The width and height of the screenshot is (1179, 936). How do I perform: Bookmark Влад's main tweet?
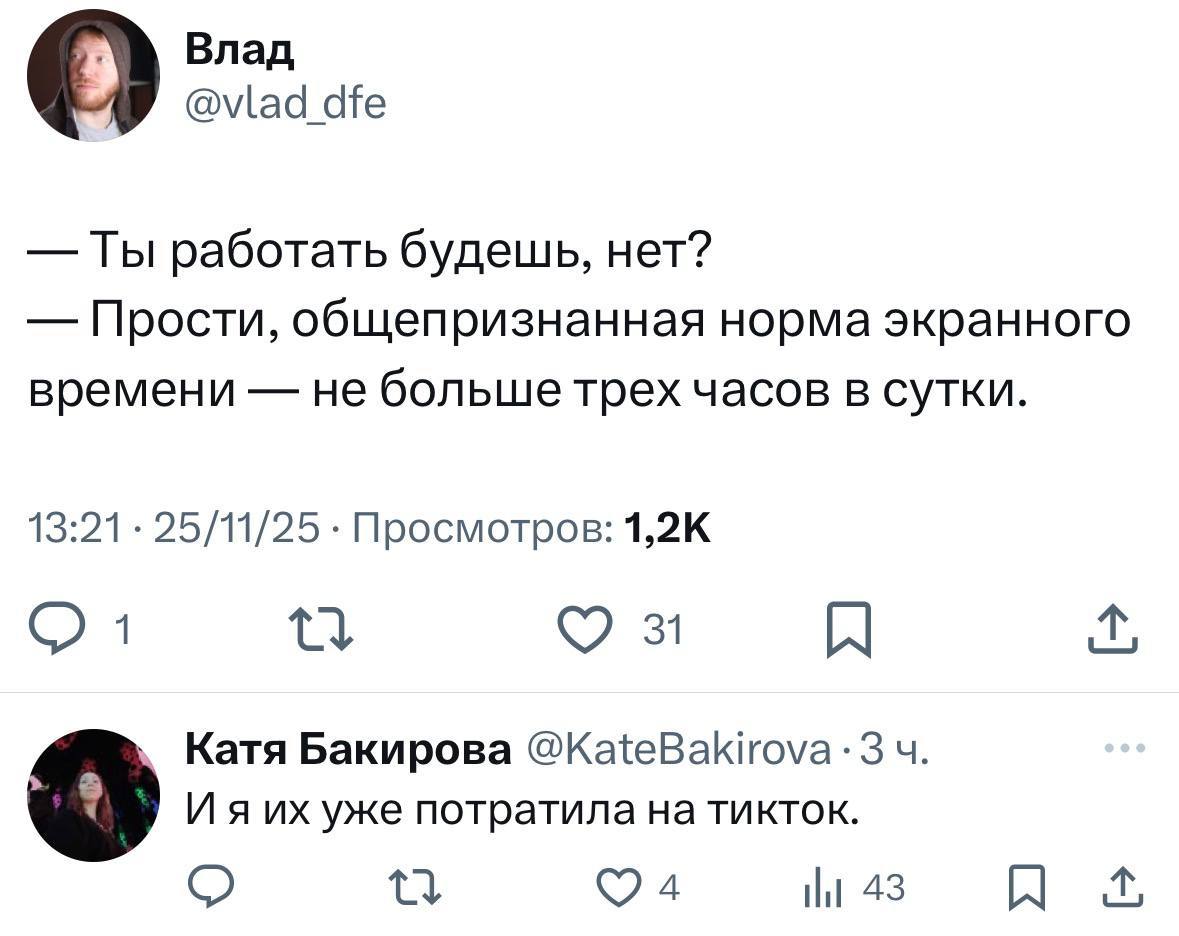click(849, 632)
